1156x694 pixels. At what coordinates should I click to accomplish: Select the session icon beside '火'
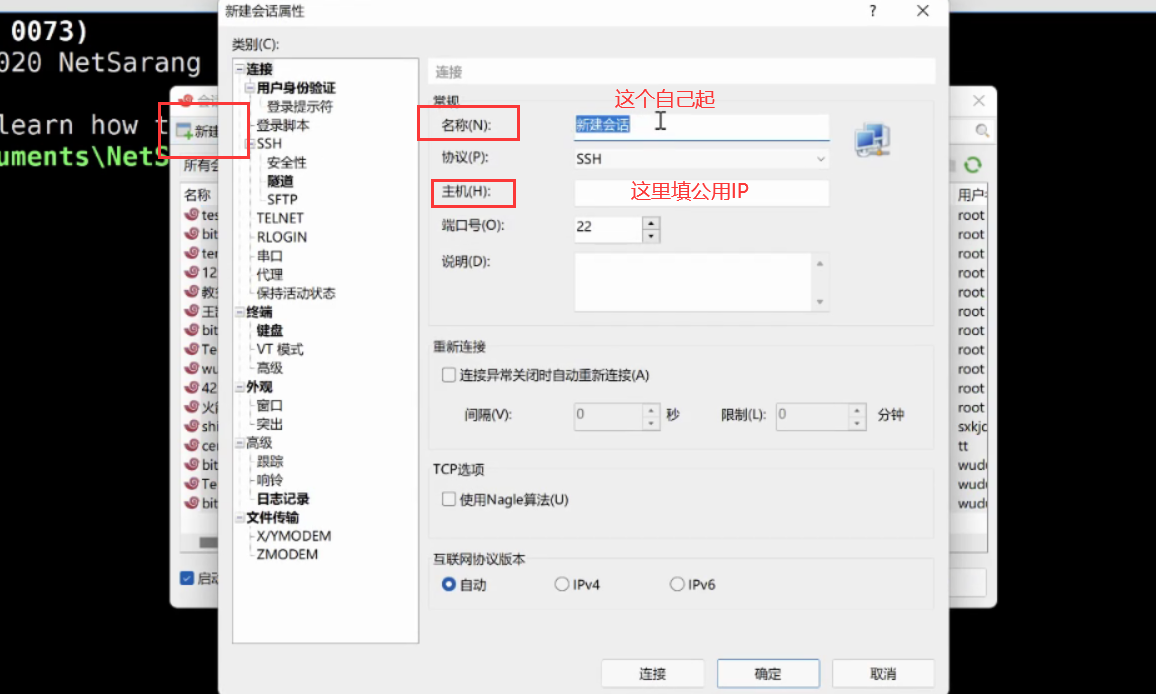pyautogui.click(x=192, y=406)
